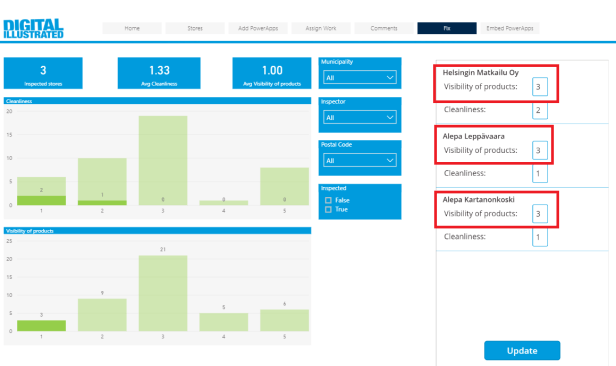Viewport: 616px width, 366px height.
Task: Expand the Municipality dropdown
Action: click(360, 77)
